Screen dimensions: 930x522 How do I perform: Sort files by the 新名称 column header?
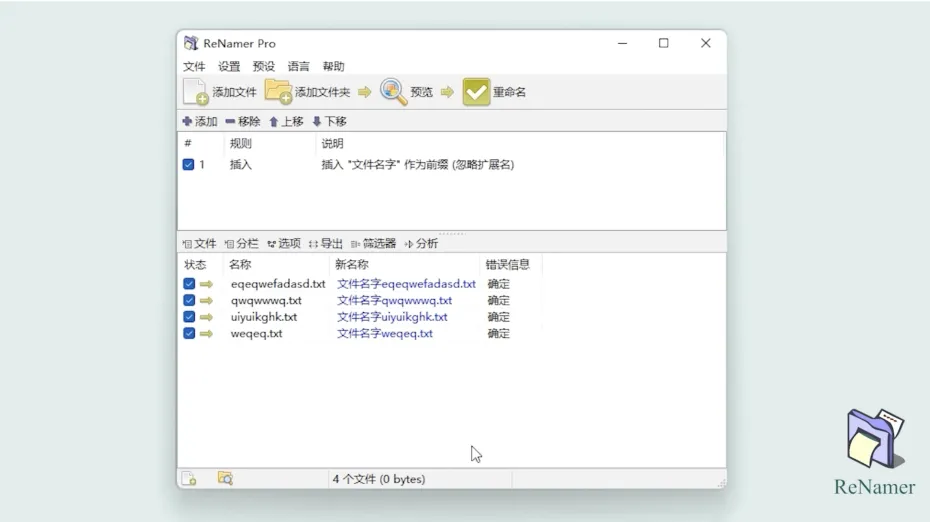pyautogui.click(x=352, y=265)
